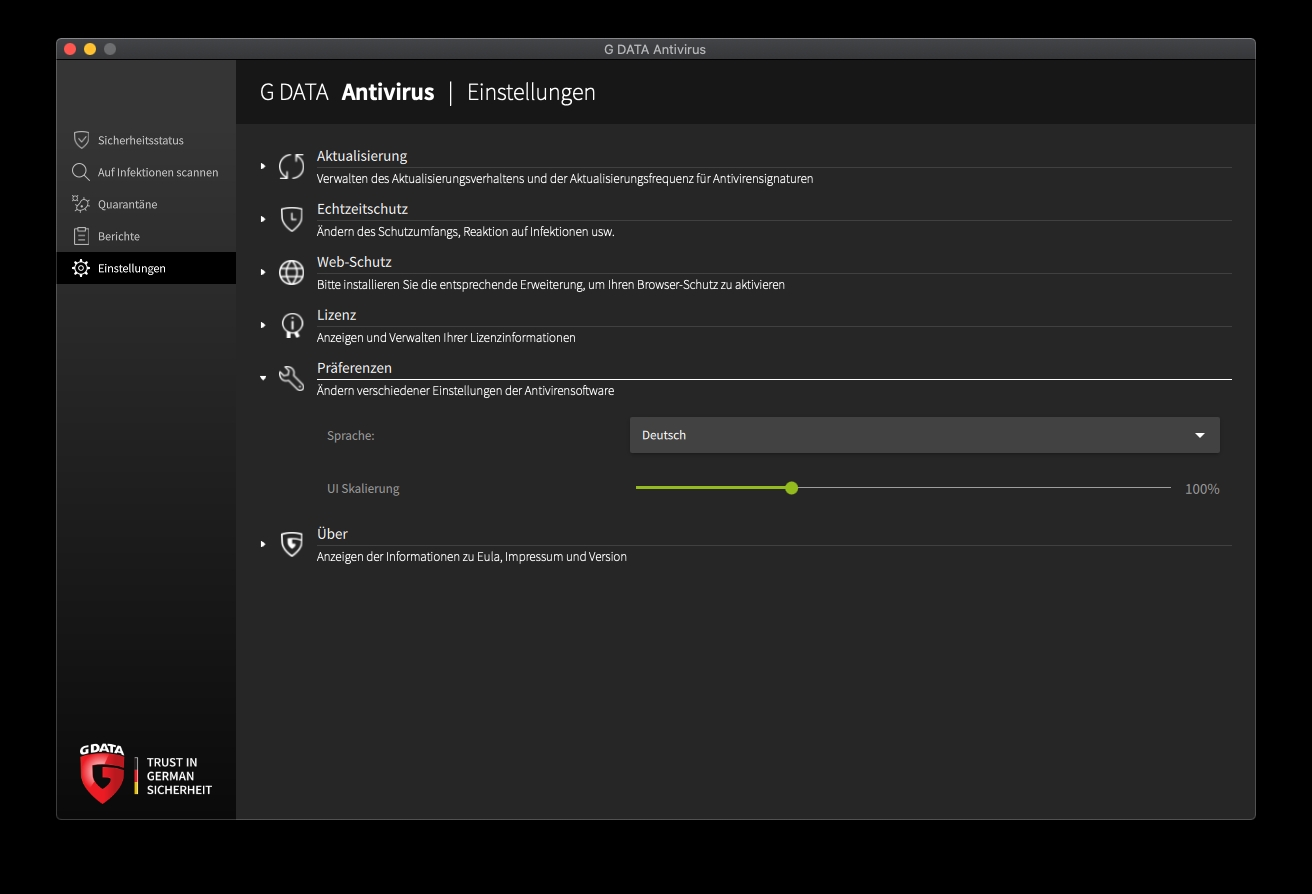Click the Präferenzen heading
This screenshot has height=894, width=1312.
tap(354, 368)
